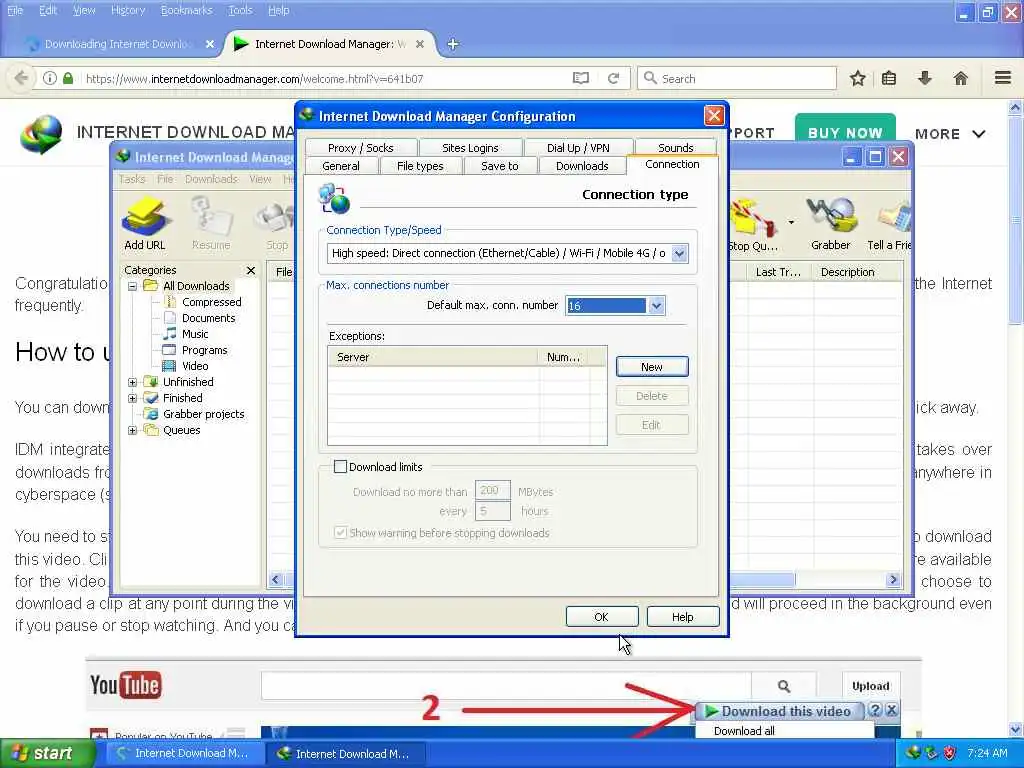Open Default max. conn. number dropdown
Viewport: 1024px width, 768px height.
[656, 306]
